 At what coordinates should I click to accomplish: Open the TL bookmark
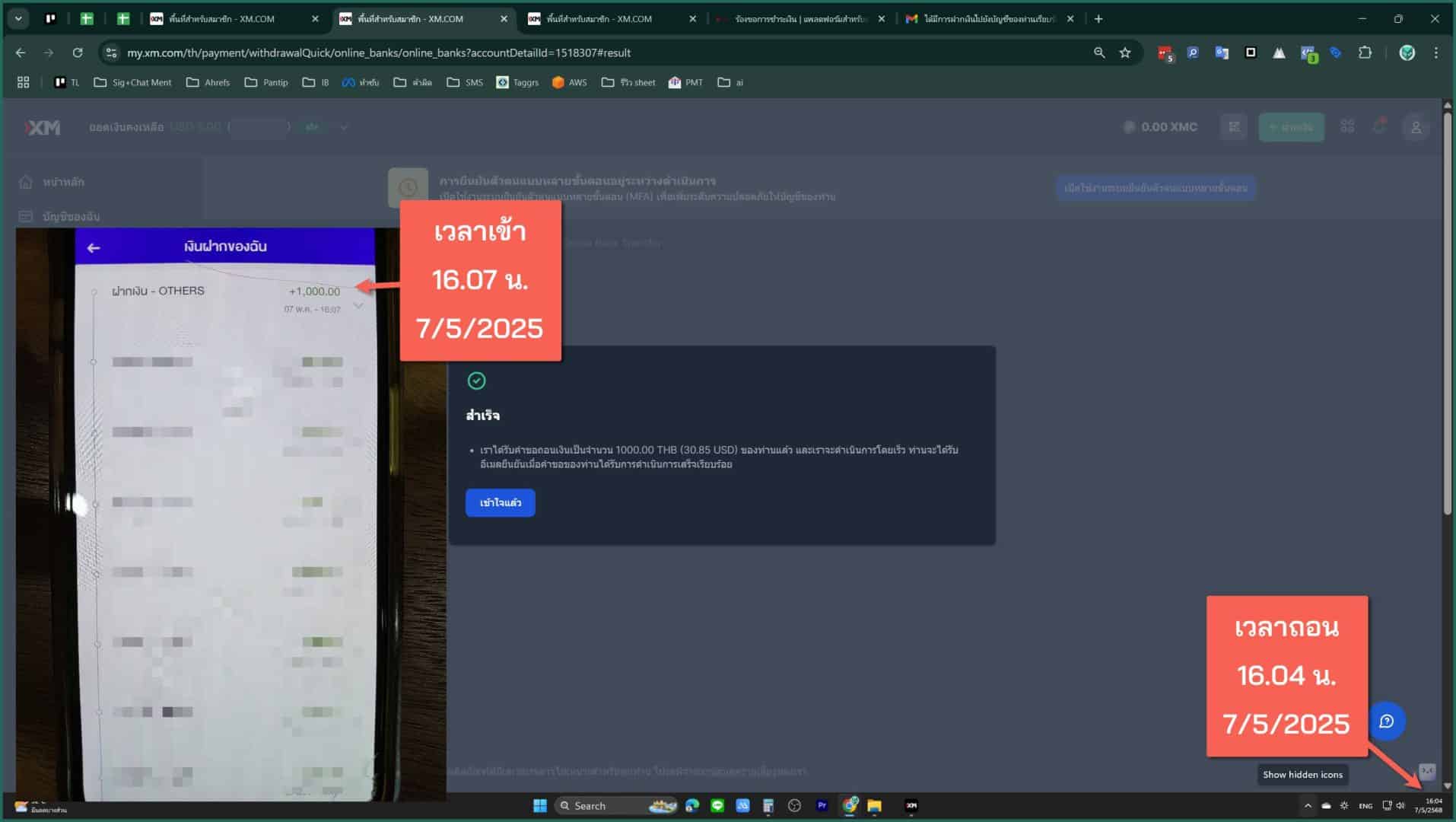pyautogui.click(x=67, y=82)
